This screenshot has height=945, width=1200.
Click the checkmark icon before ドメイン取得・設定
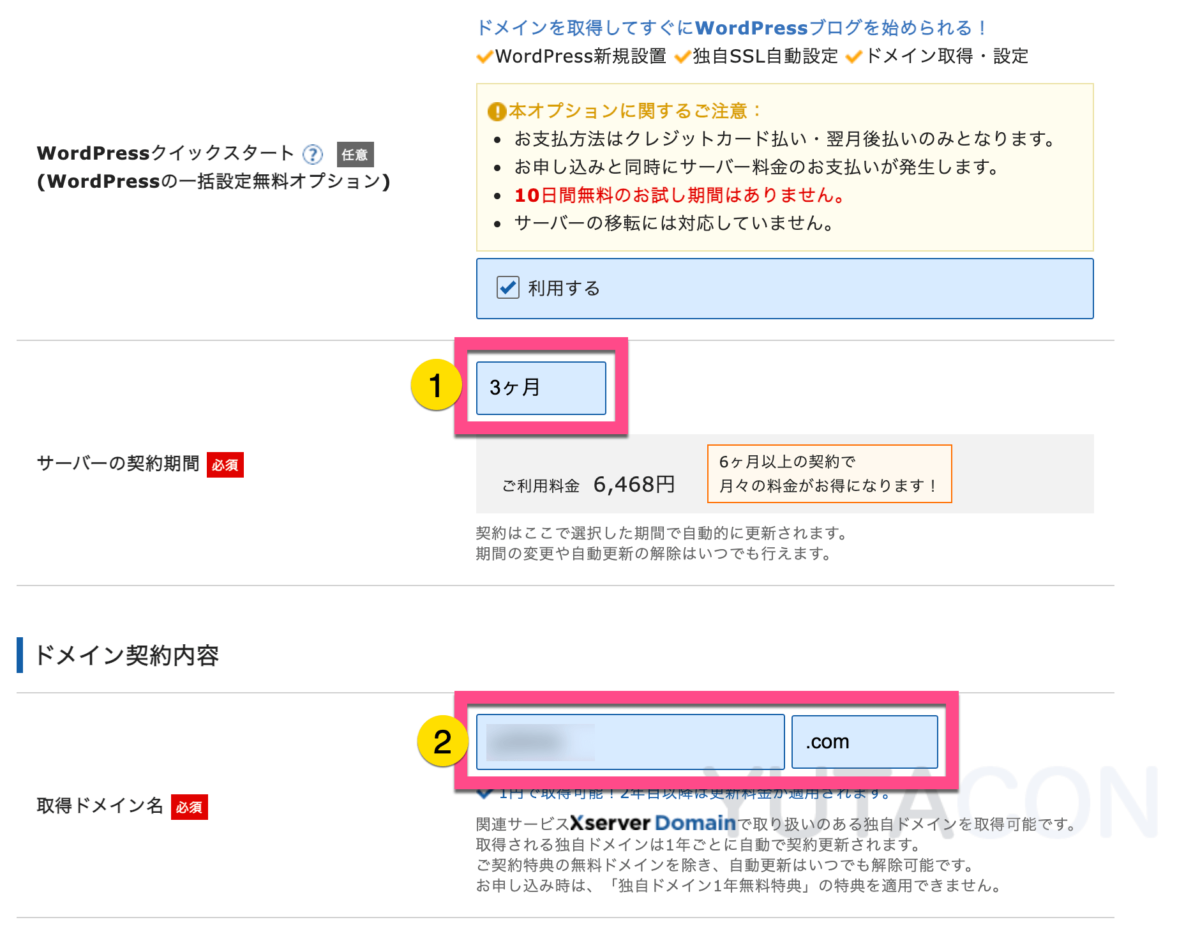[x=854, y=57]
